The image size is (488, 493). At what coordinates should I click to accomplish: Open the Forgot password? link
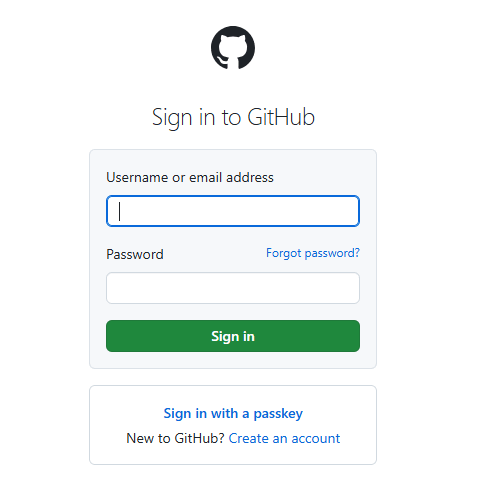click(x=313, y=253)
